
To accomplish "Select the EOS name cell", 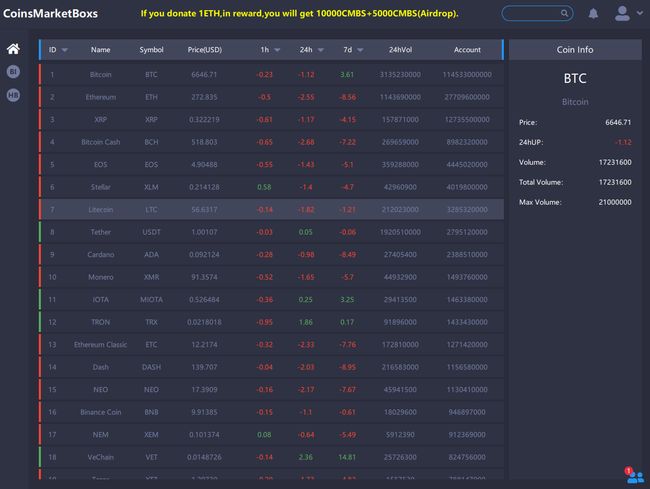I will (x=100, y=165).
